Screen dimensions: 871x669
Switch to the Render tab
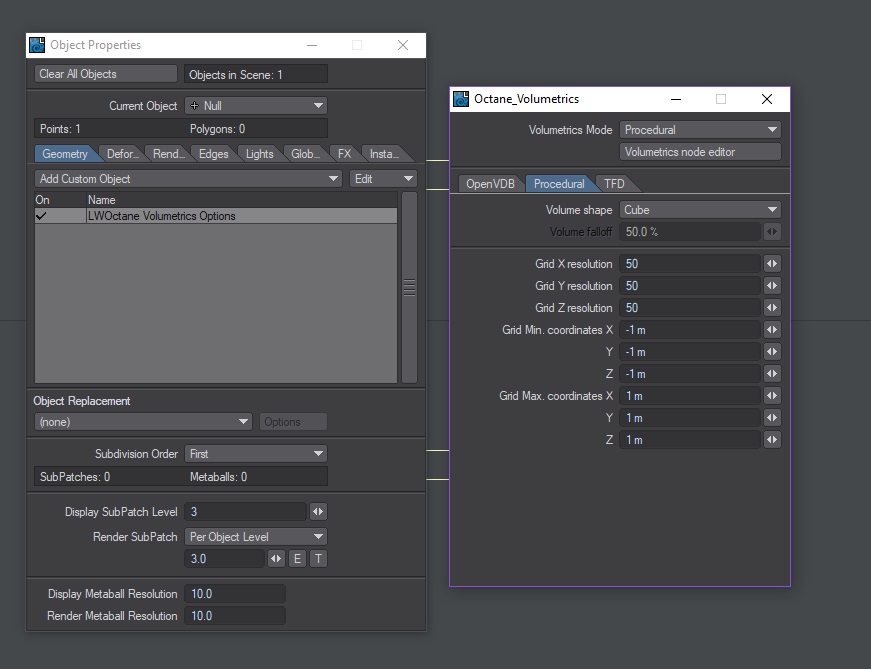coord(168,154)
